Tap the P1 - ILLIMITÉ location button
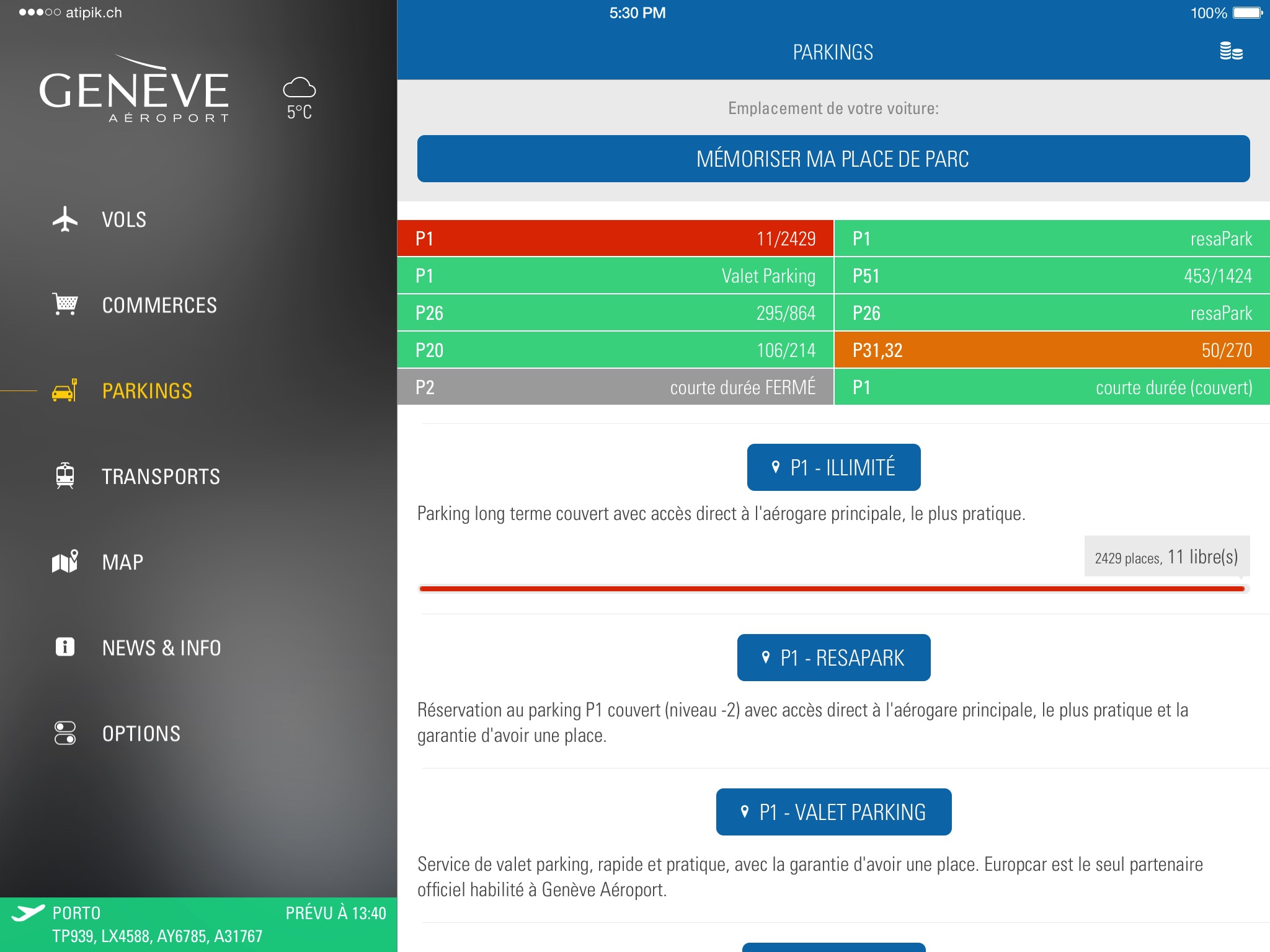The height and width of the screenshot is (952, 1270). click(x=834, y=465)
